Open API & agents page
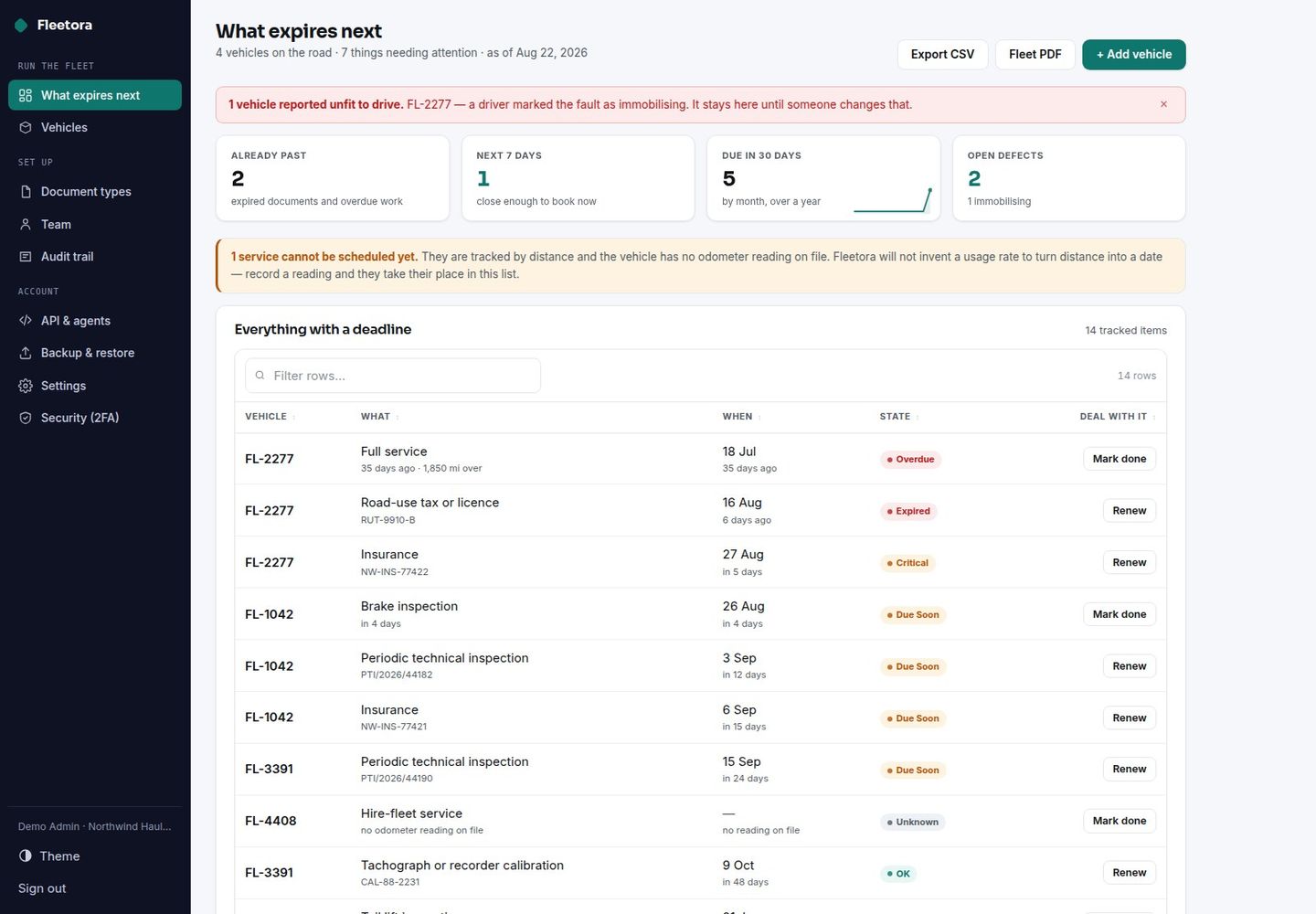 click(95, 321)
